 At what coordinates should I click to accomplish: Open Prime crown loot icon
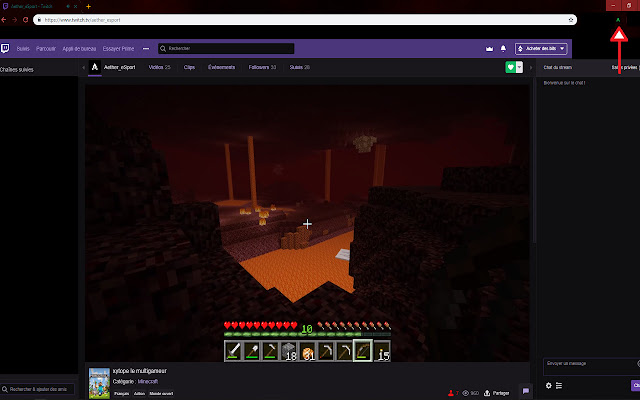pyautogui.click(x=489, y=49)
